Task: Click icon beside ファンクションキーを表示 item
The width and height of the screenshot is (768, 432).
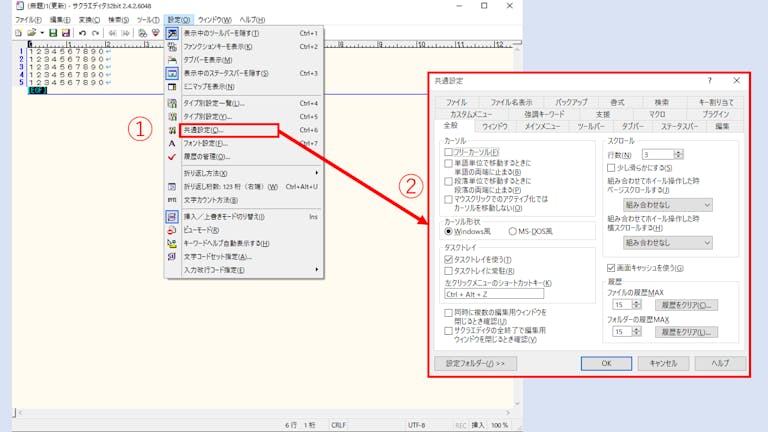Action: point(172,47)
